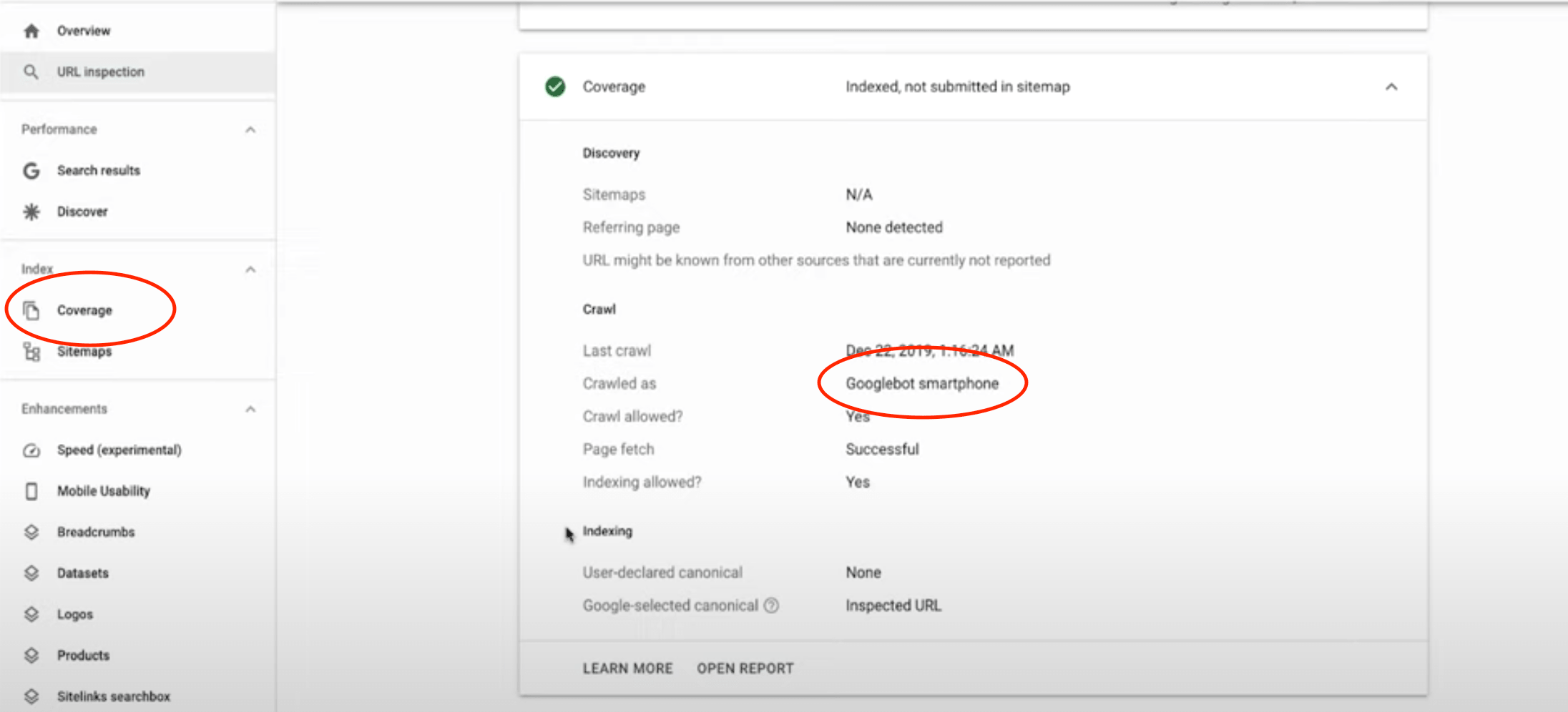This screenshot has width=1568, height=712.
Task: Click the Coverage pages icon in sidebar
Action: [31, 310]
